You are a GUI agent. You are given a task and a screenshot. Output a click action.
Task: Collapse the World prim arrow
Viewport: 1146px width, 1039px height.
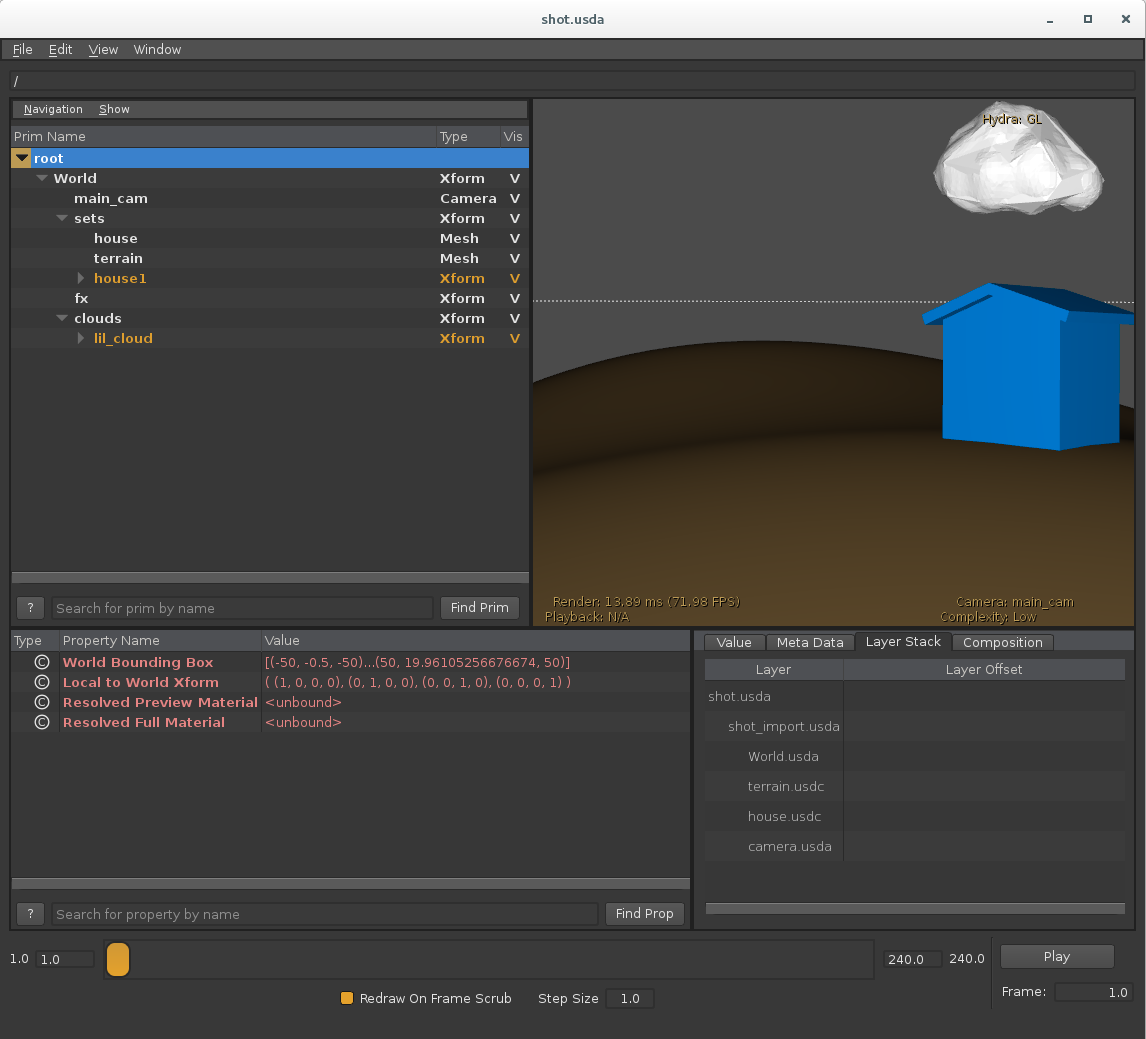click(42, 178)
